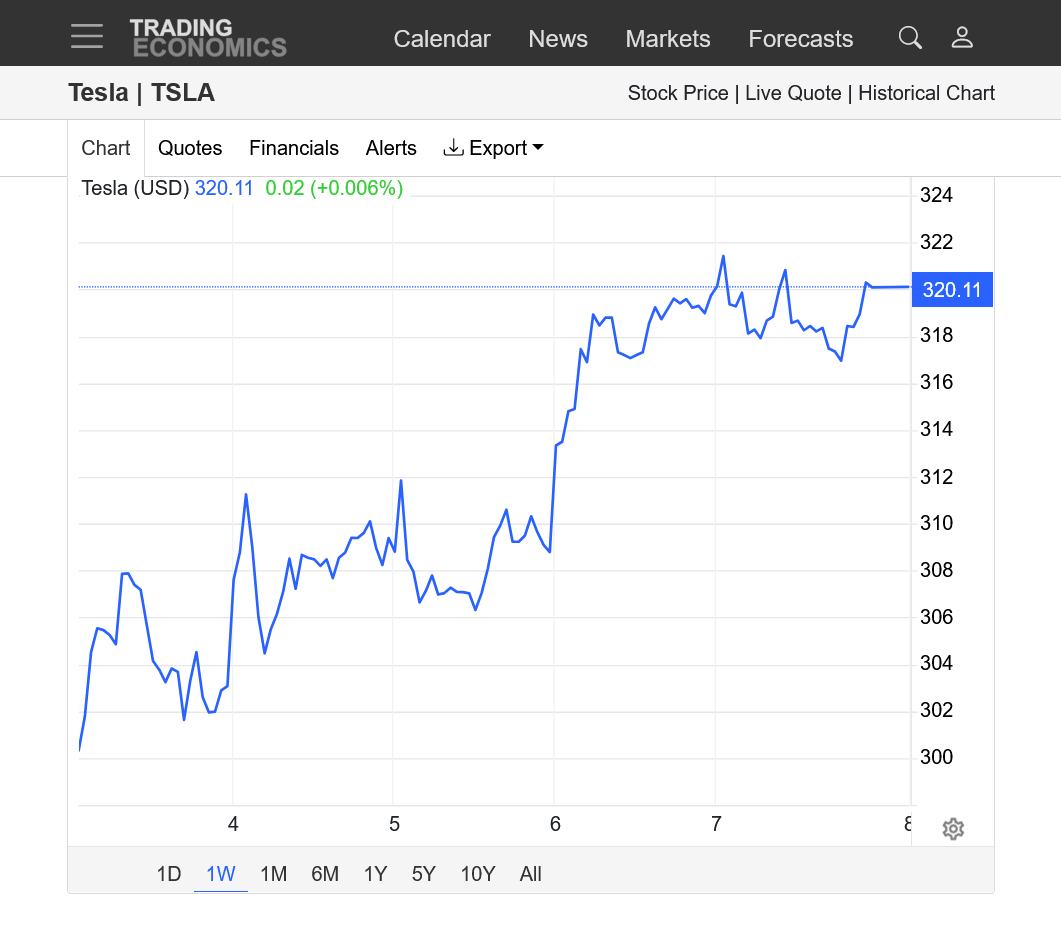This screenshot has width=1061, height=926.
Task: Open chart settings gear icon
Action: [x=953, y=829]
